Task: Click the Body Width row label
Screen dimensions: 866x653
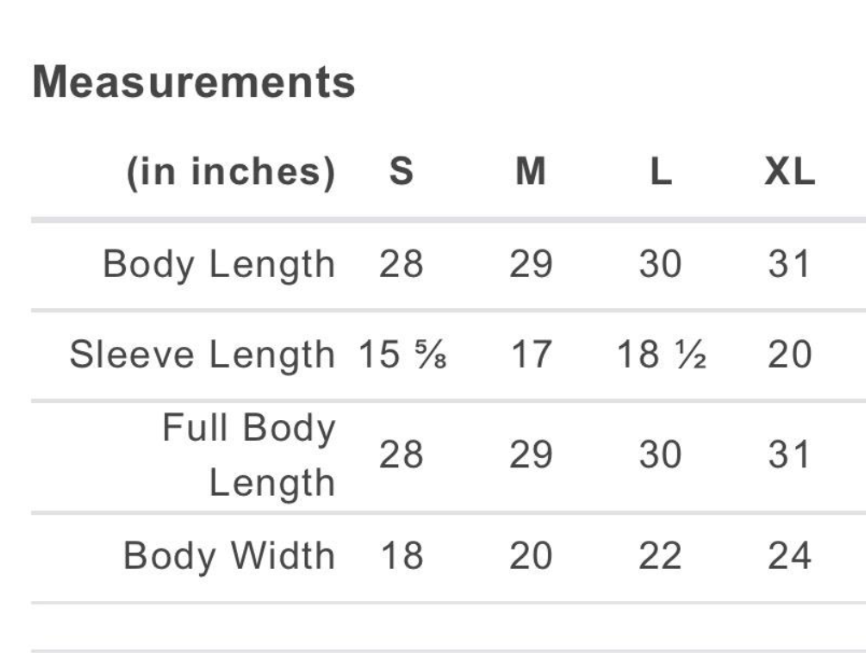Action: click(229, 556)
